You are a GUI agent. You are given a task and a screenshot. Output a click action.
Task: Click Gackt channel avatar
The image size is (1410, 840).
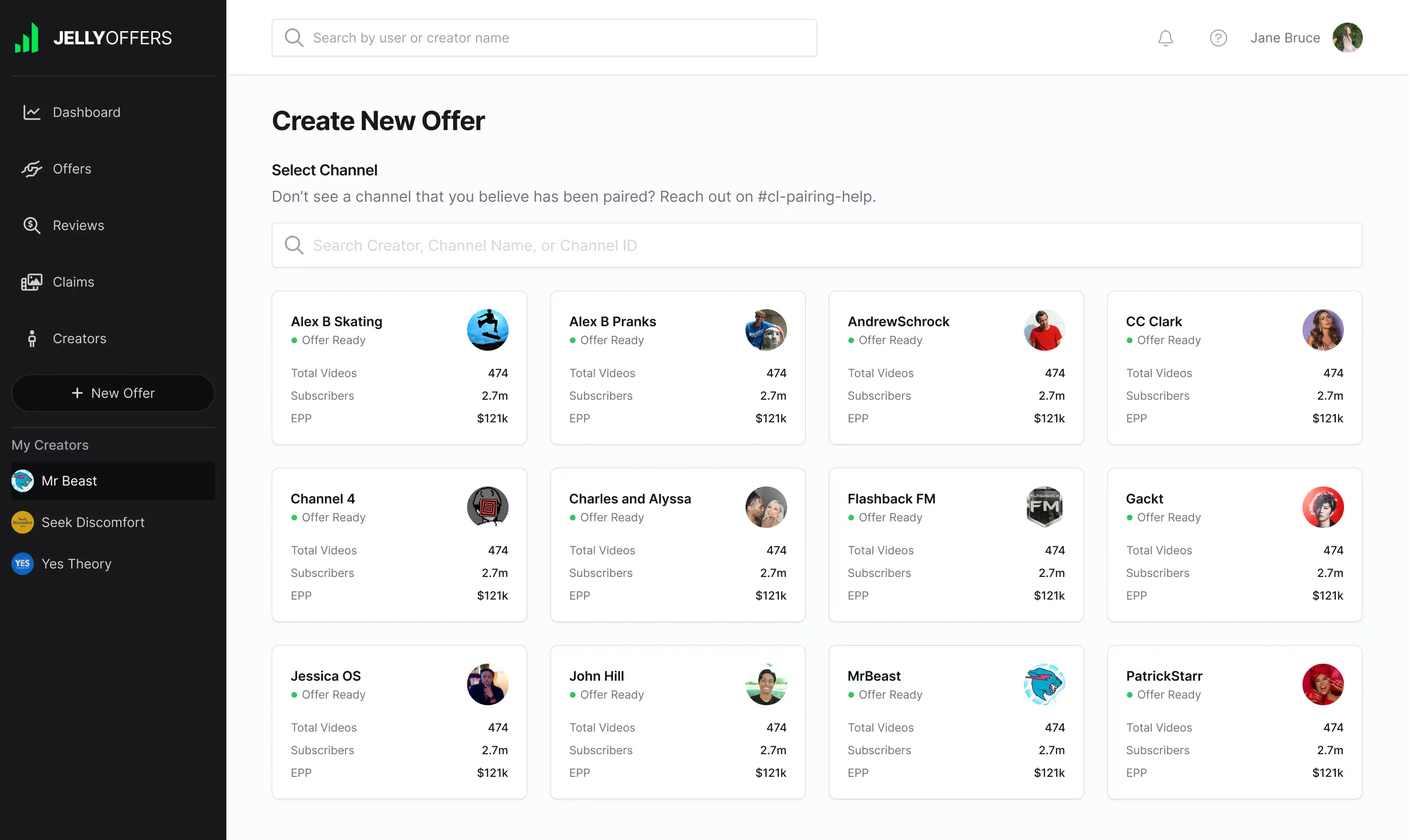click(1323, 507)
